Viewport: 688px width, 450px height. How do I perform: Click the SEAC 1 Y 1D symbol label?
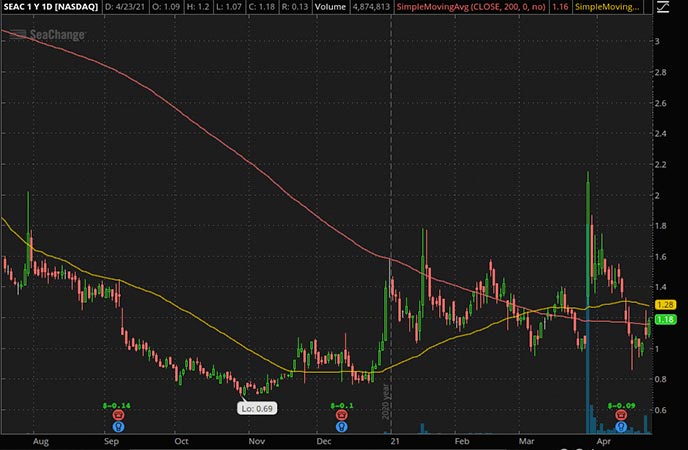click(x=50, y=7)
